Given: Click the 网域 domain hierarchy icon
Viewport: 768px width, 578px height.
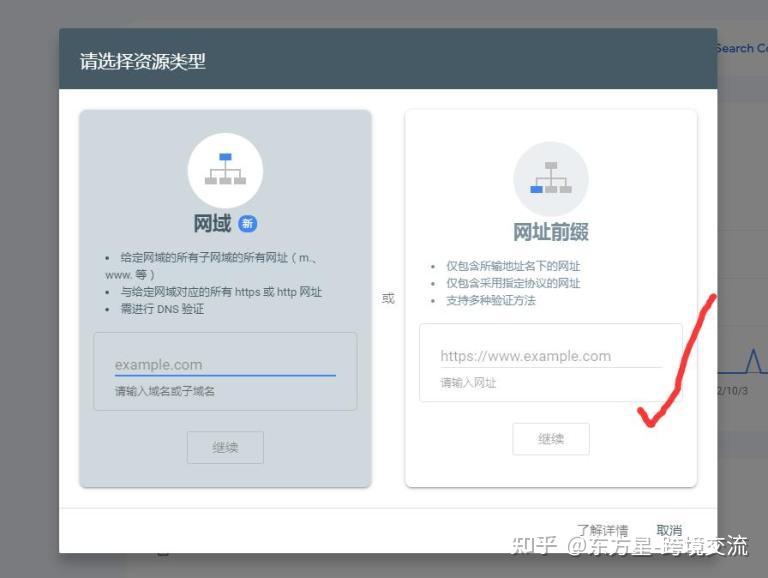Looking at the screenshot, I should tap(225, 170).
